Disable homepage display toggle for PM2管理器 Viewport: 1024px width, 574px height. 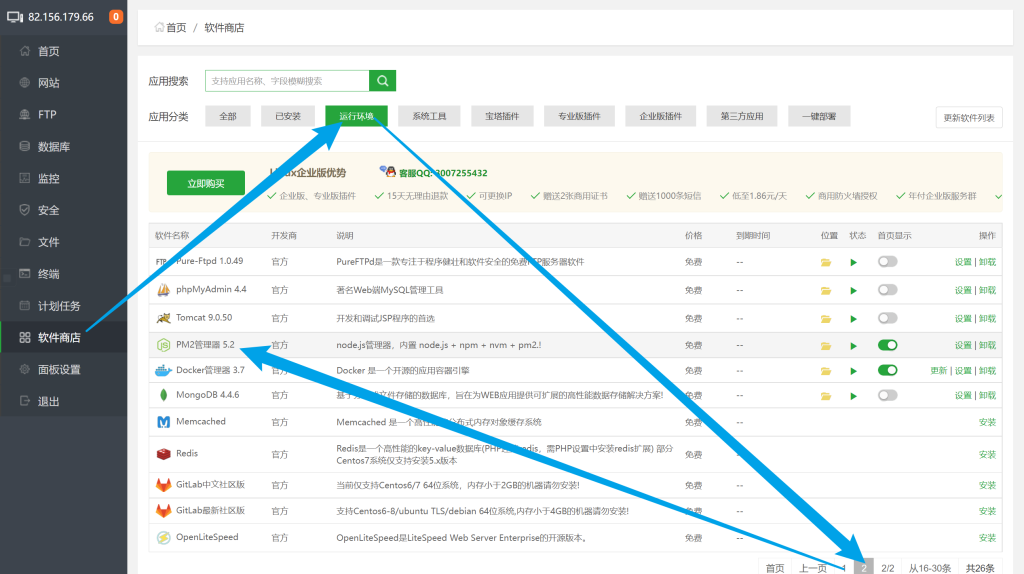coord(887,345)
